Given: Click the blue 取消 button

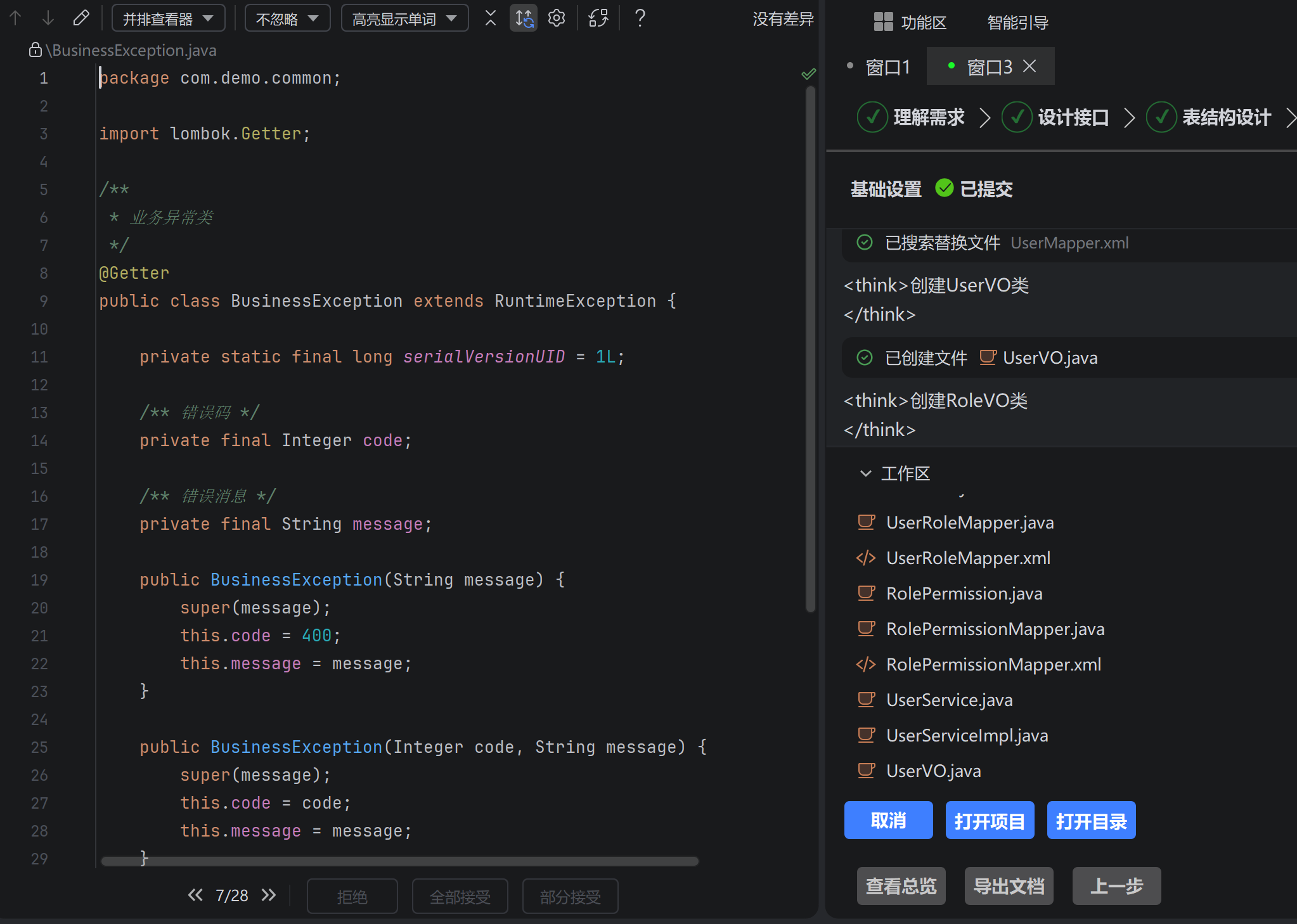Looking at the screenshot, I should point(888,820).
